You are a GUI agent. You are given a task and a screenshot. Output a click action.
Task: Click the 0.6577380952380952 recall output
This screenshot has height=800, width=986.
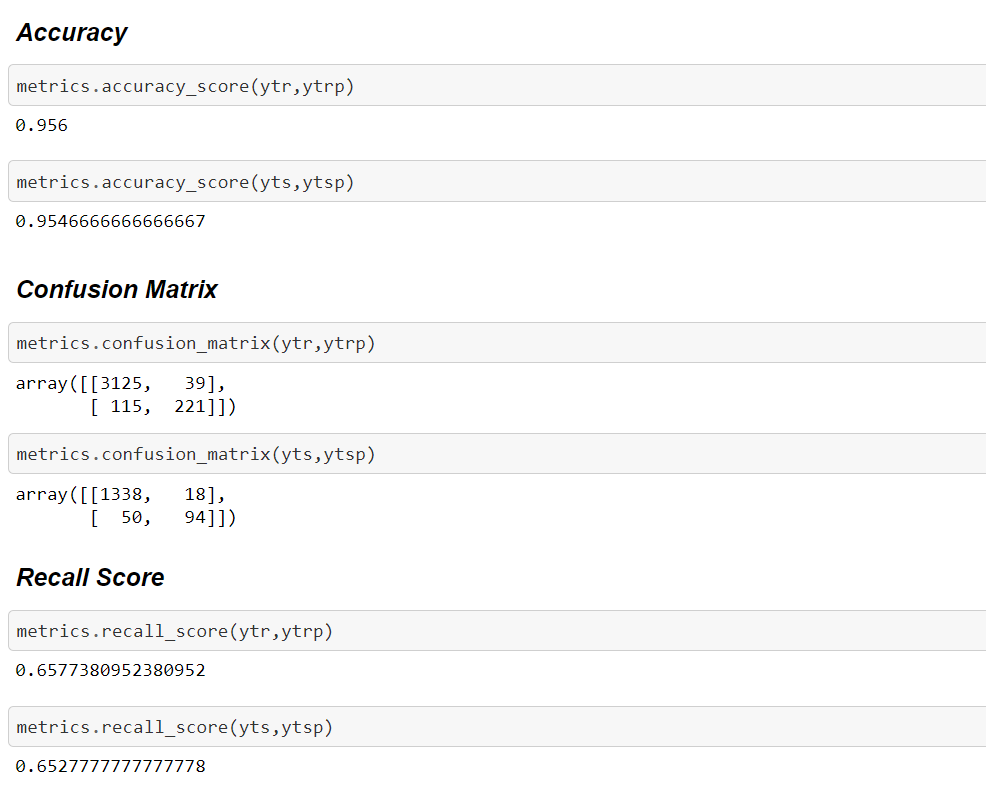(x=111, y=670)
